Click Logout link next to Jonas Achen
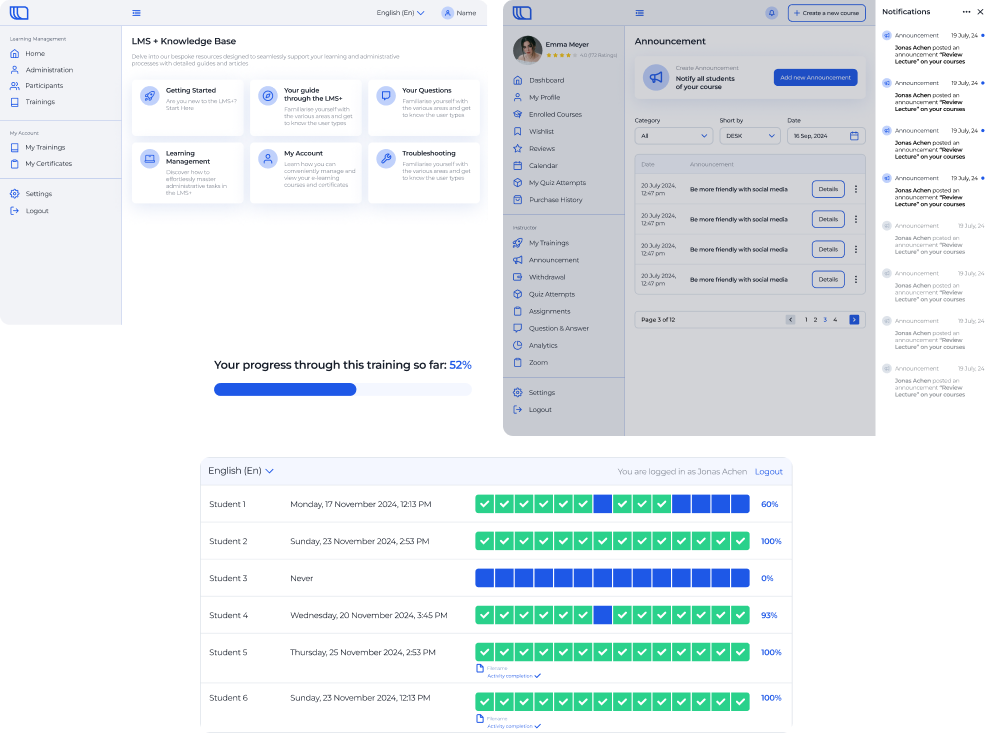Viewport: 991px width, 733px height. [x=768, y=471]
